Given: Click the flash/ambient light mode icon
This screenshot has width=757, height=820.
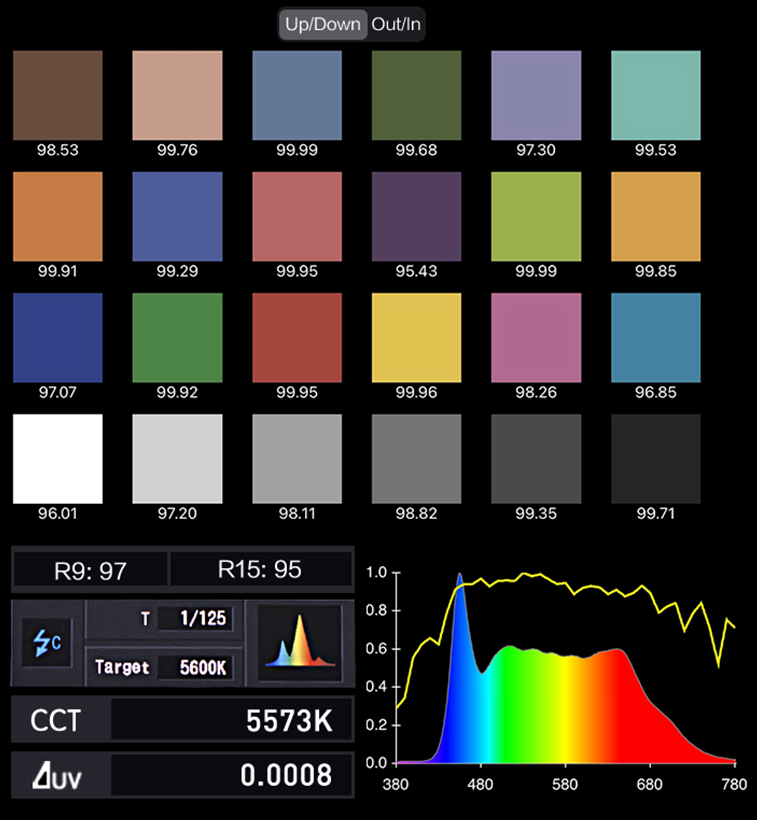Looking at the screenshot, I should click(48, 642).
